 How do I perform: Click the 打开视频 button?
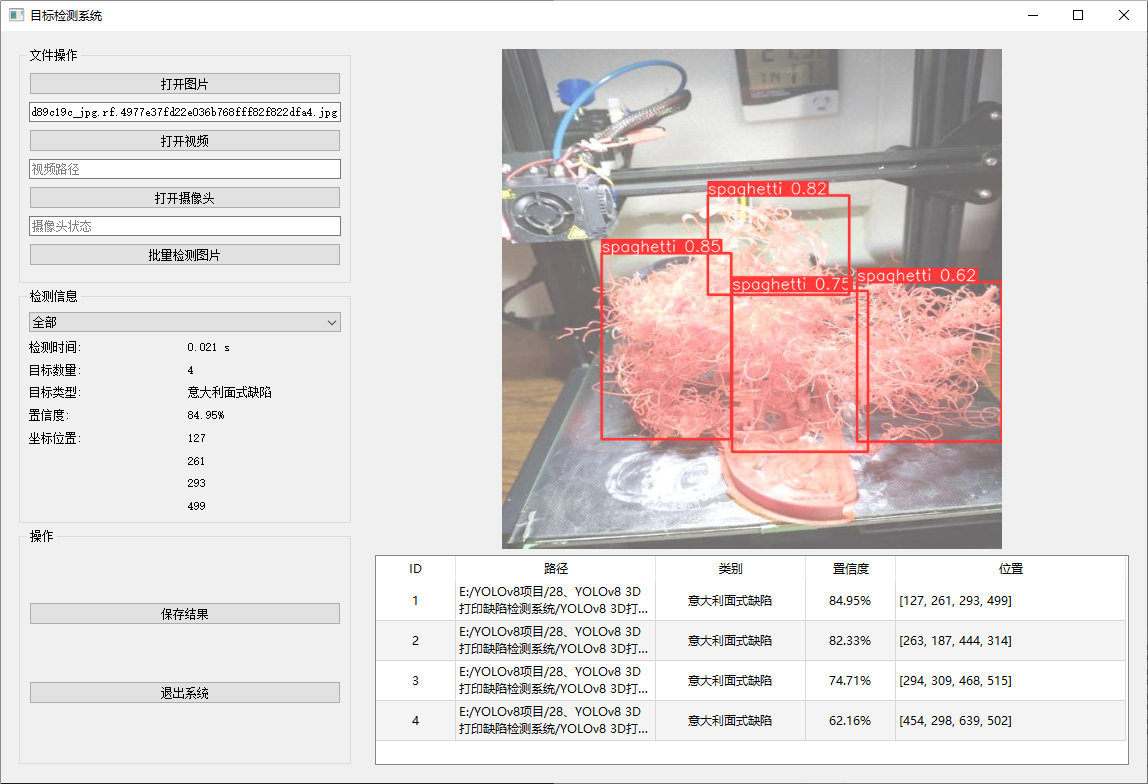[184, 141]
